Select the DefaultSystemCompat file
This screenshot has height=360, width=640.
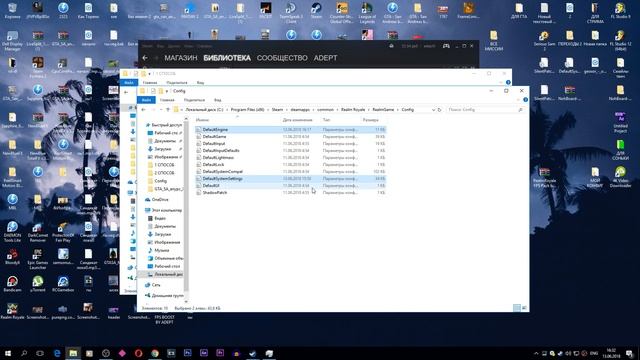pos(290,171)
